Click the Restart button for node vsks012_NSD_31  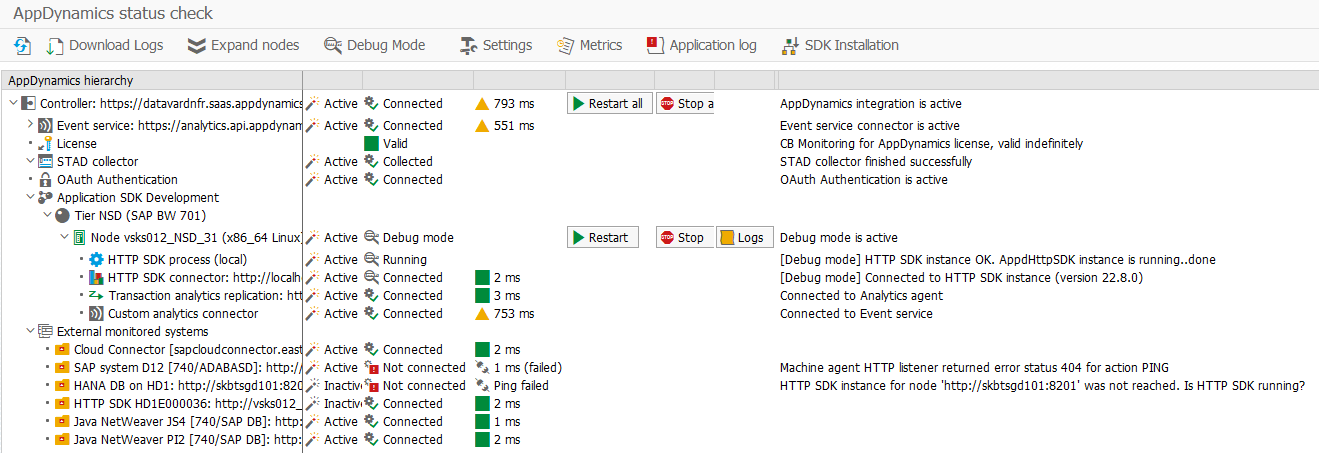click(x=603, y=237)
